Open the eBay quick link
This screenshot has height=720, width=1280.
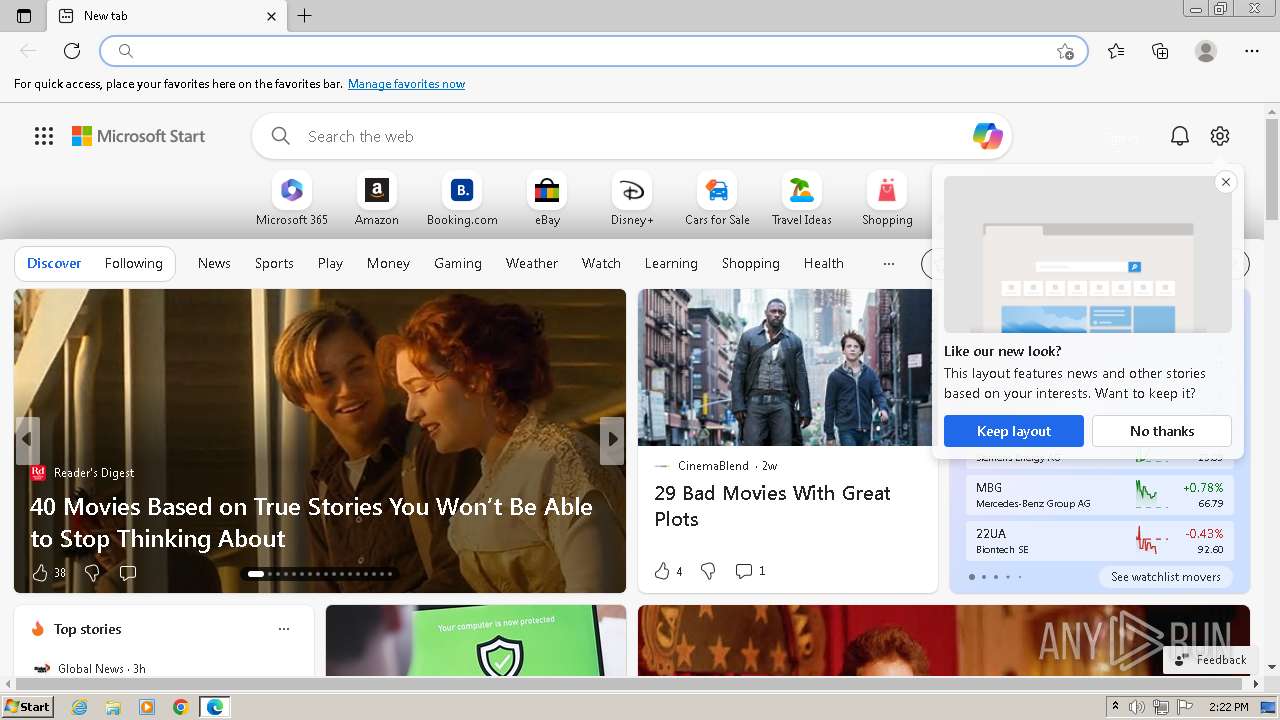(x=547, y=199)
